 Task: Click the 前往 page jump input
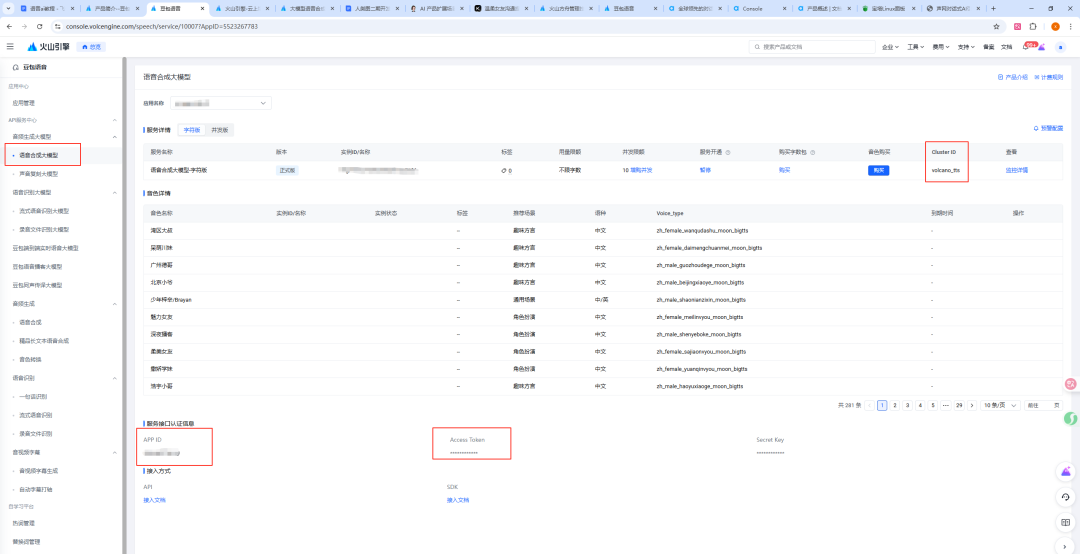click(x=1043, y=405)
